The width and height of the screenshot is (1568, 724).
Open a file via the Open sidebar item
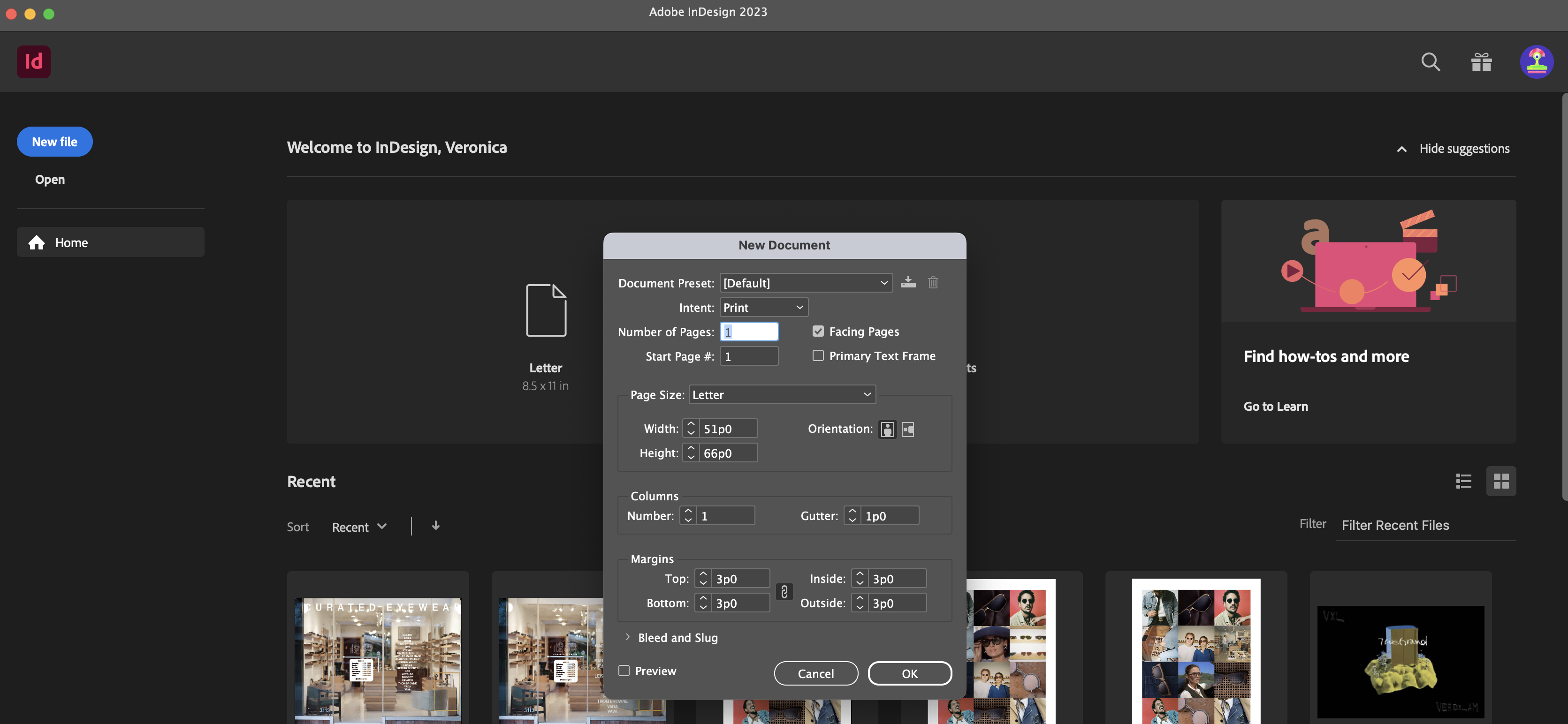click(49, 179)
